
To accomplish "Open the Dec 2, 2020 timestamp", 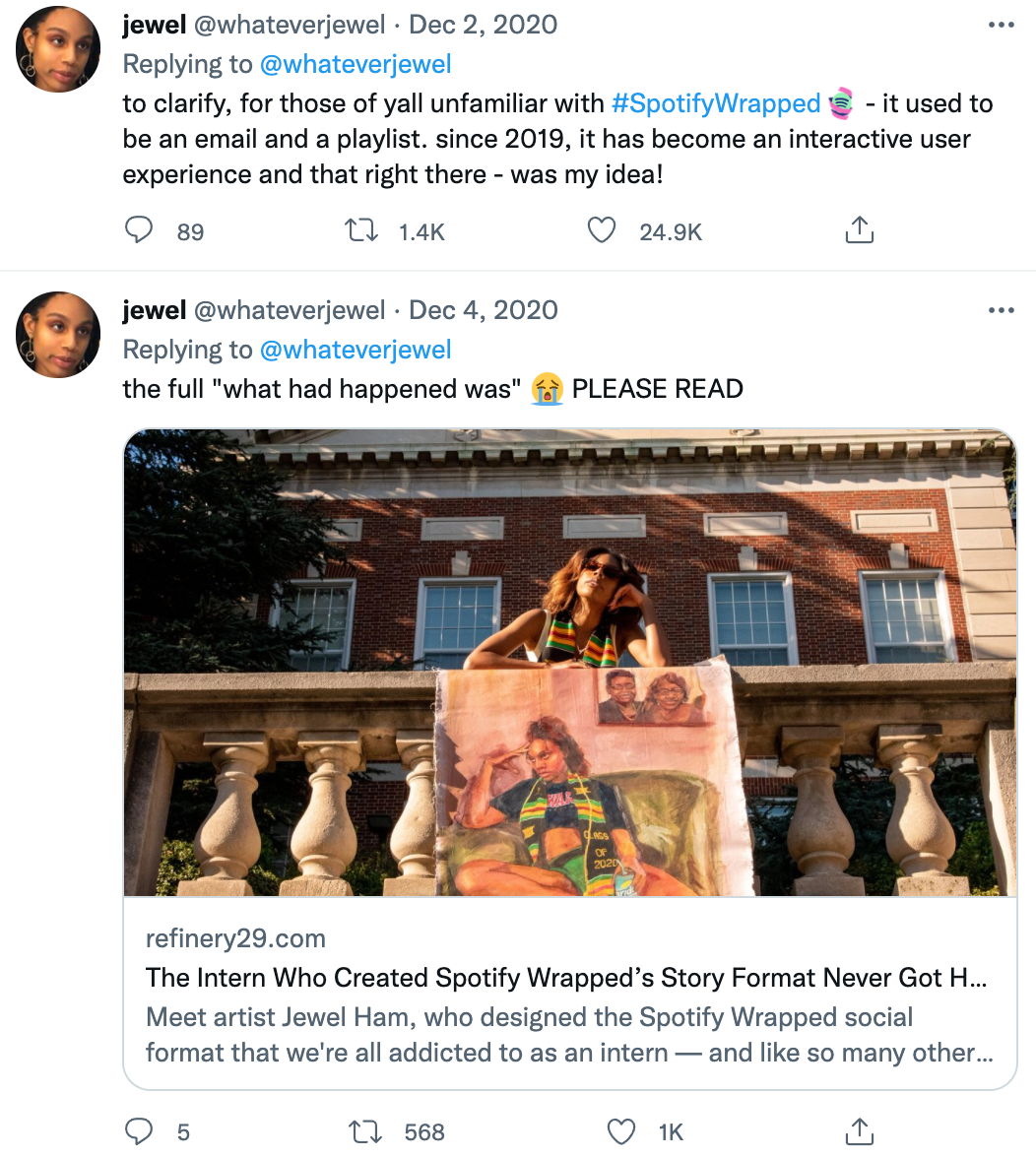I will pyautogui.click(x=483, y=26).
